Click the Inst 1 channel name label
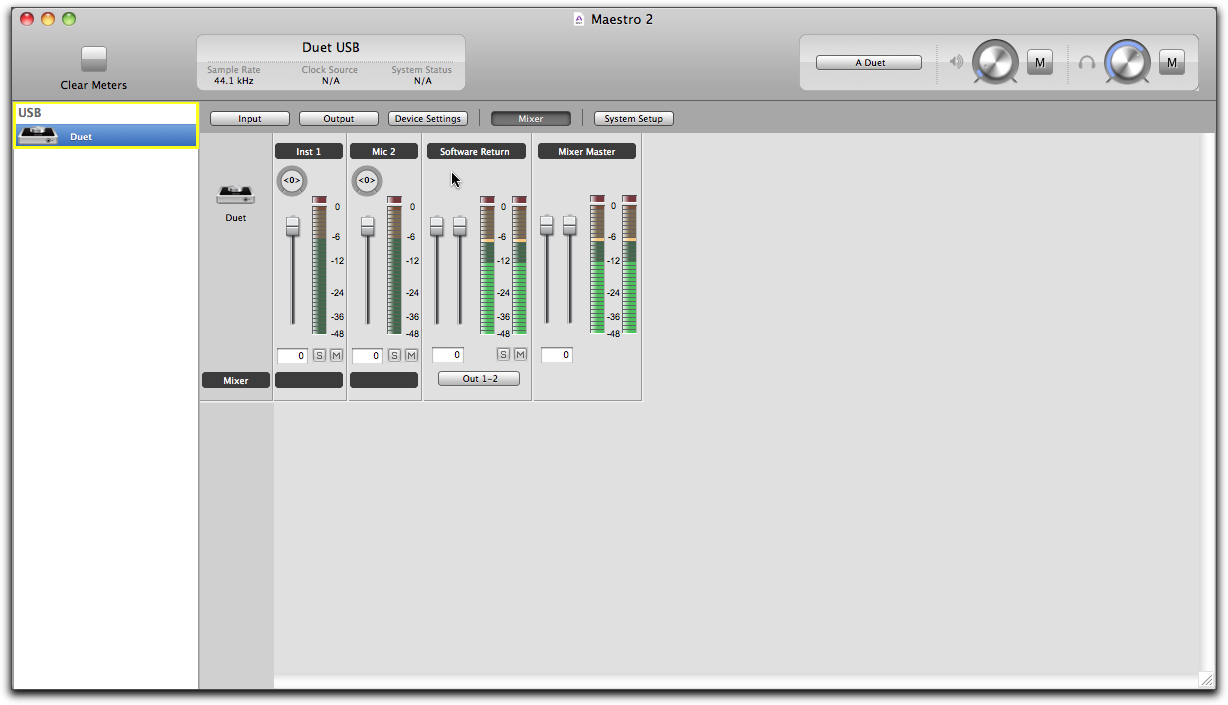The height and width of the screenshot is (705, 1228). 309,151
